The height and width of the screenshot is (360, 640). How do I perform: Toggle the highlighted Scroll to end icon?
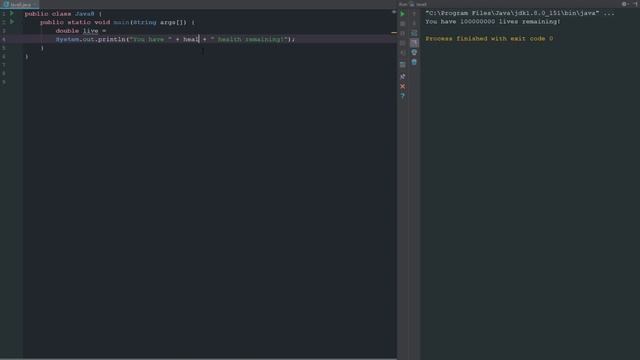tap(414, 43)
